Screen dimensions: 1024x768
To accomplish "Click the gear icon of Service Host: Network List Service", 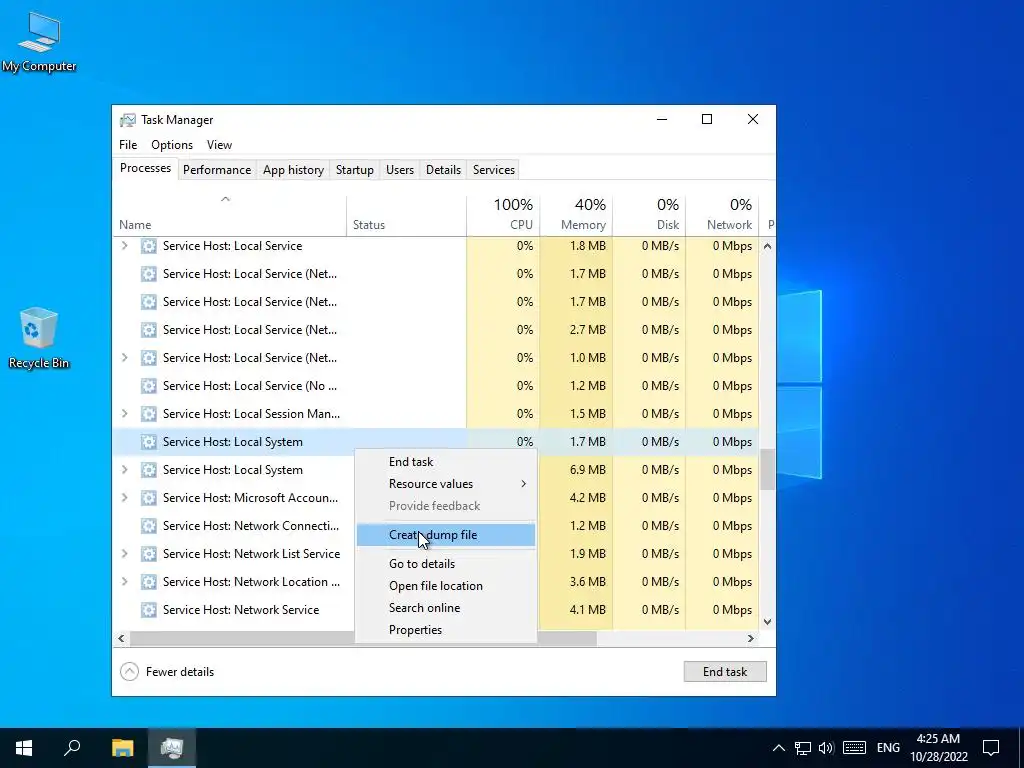I will pyautogui.click(x=149, y=554).
